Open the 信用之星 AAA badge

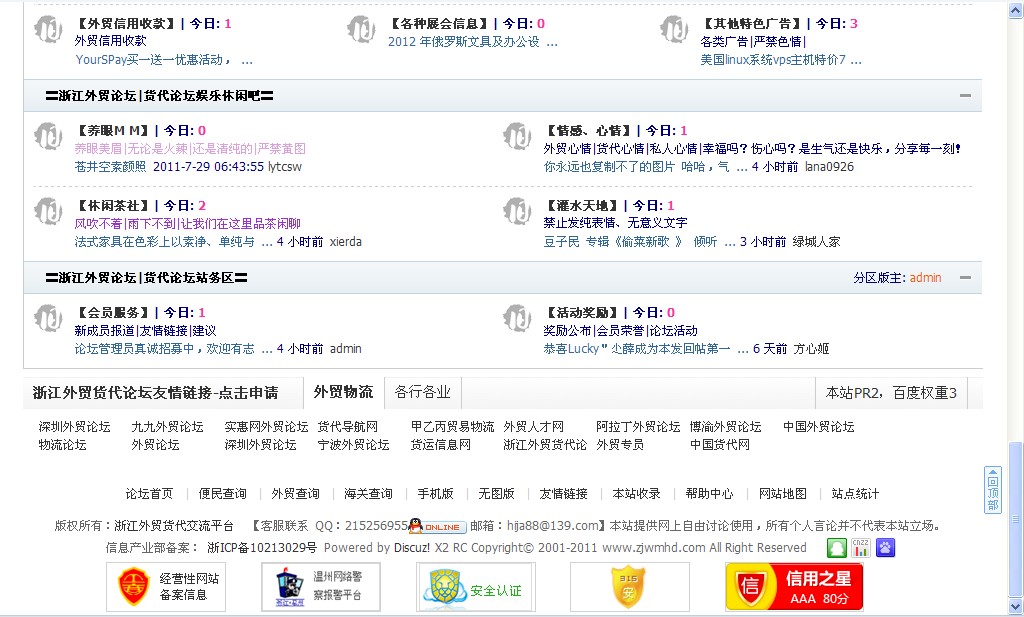pyautogui.click(x=794, y=586)
